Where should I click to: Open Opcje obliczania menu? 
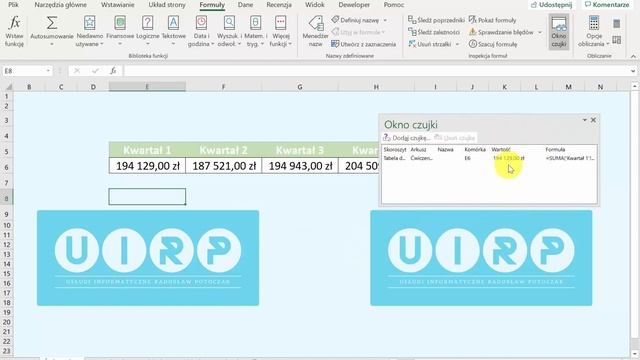(594, 31)
